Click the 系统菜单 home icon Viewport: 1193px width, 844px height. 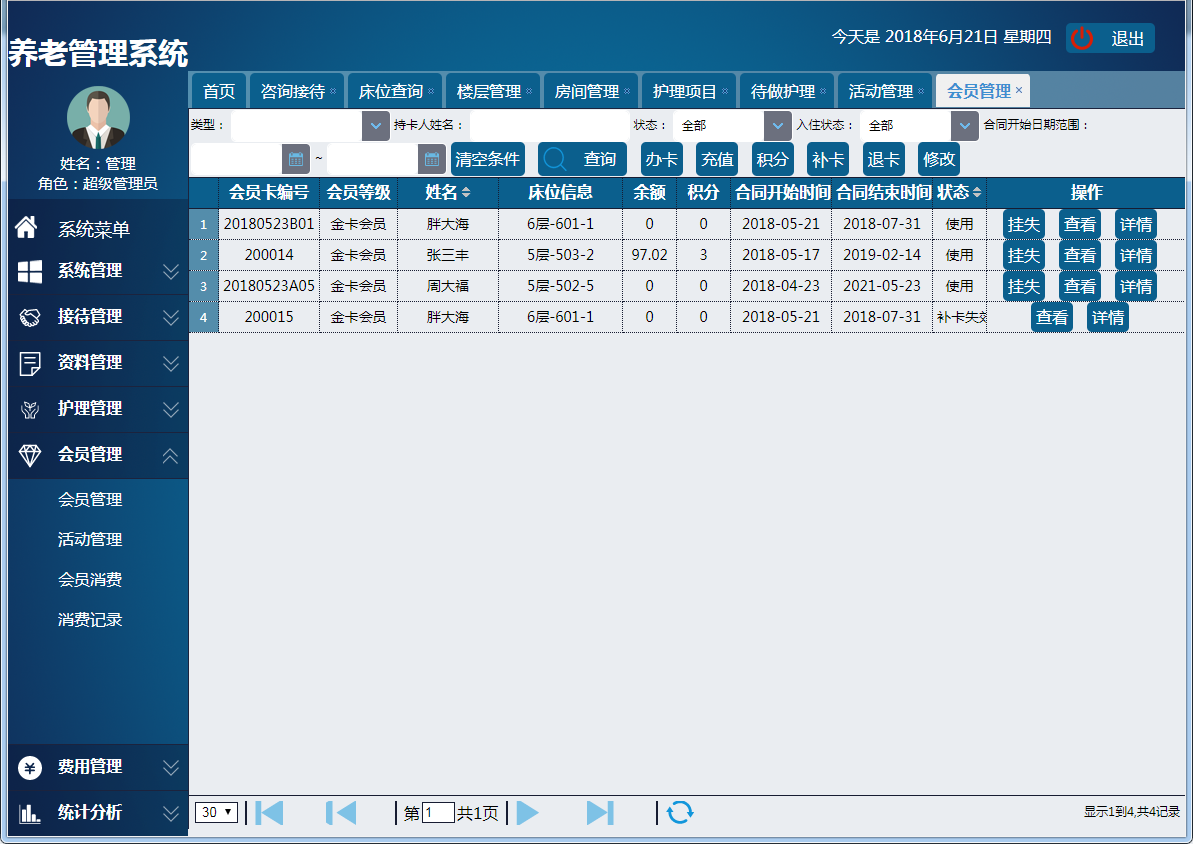(27, 228)
